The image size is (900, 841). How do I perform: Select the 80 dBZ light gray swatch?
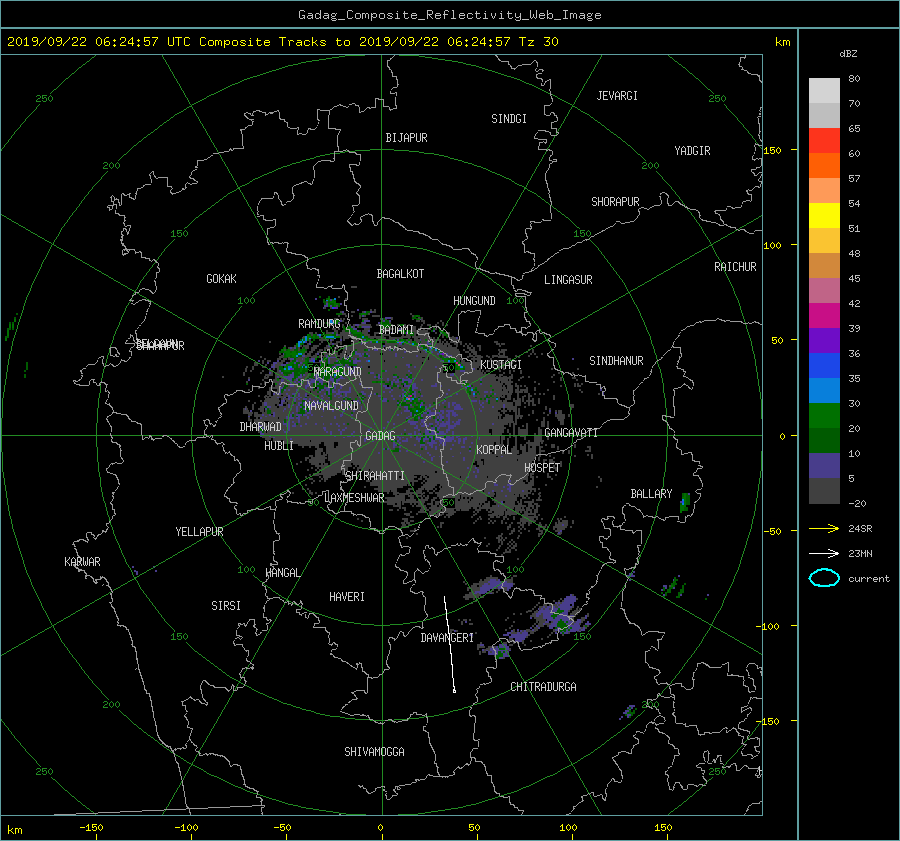tap(824, 91)
